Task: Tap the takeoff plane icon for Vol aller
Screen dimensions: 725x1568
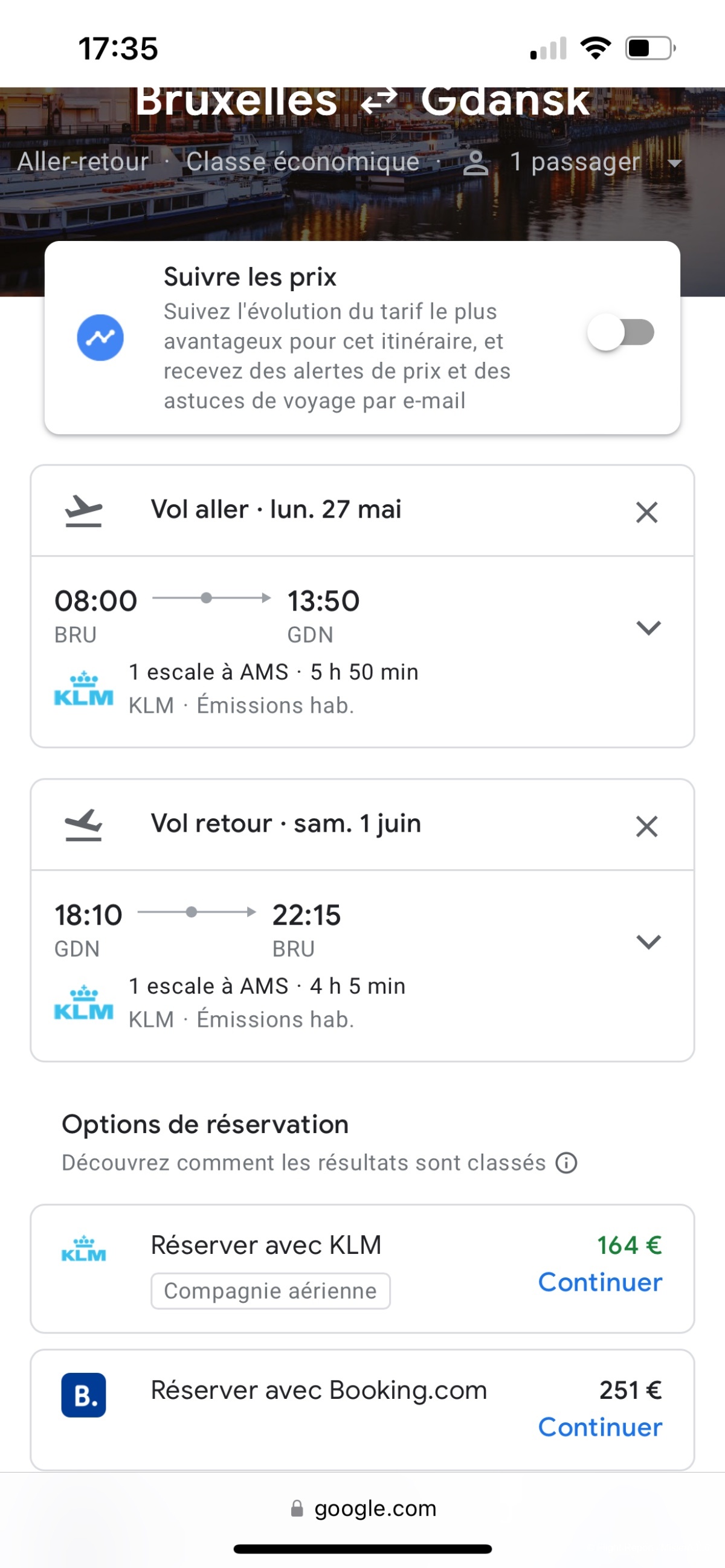Action: point(83,510)
